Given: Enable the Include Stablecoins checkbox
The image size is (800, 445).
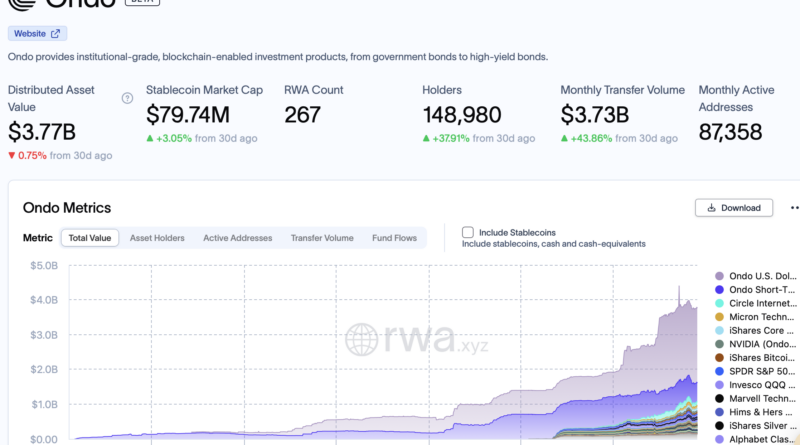Looking at the screenshot, I should [467, 232].
